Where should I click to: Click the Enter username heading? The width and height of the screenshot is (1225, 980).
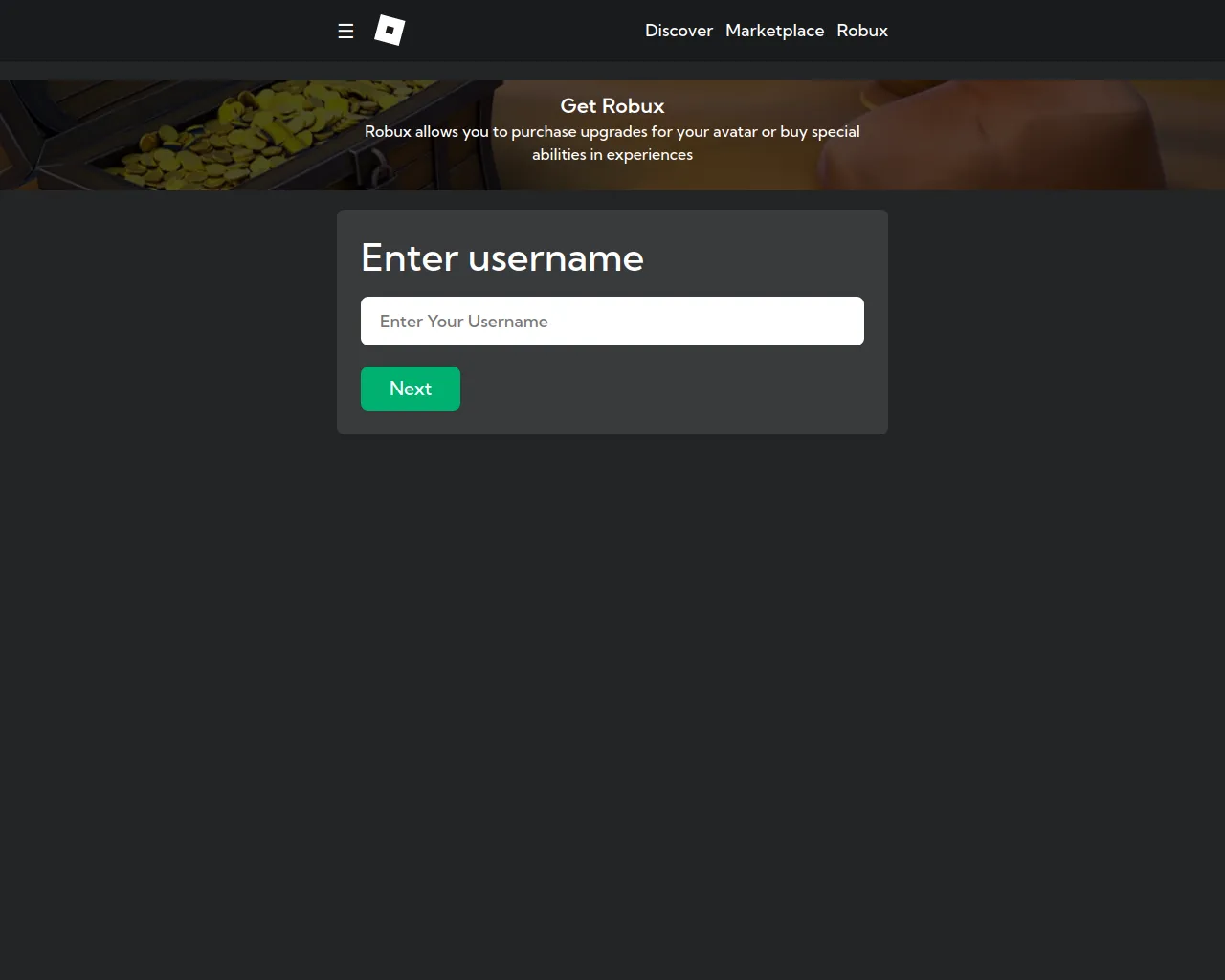[x=502, y=258]
